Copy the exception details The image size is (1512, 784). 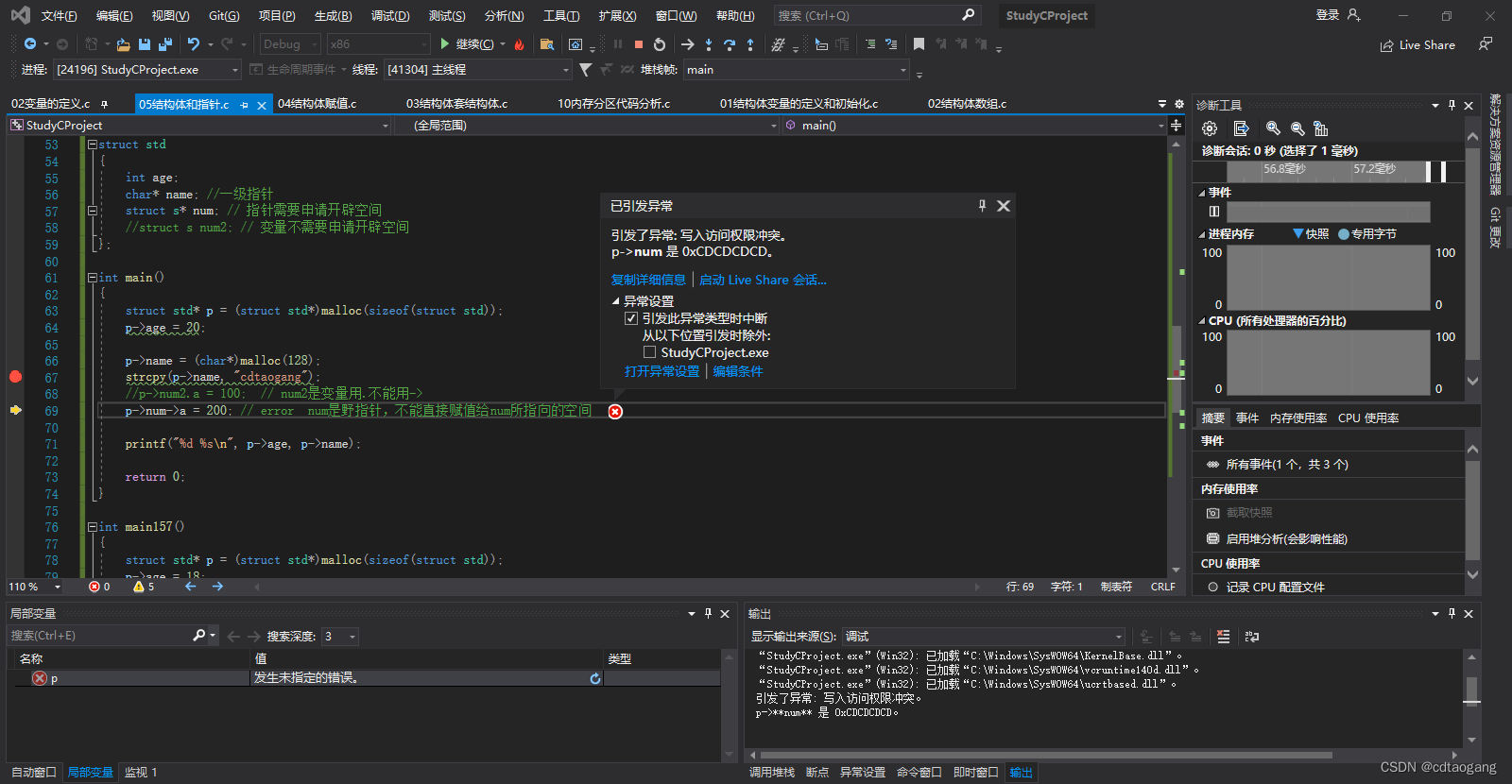(x=648, y=280)
